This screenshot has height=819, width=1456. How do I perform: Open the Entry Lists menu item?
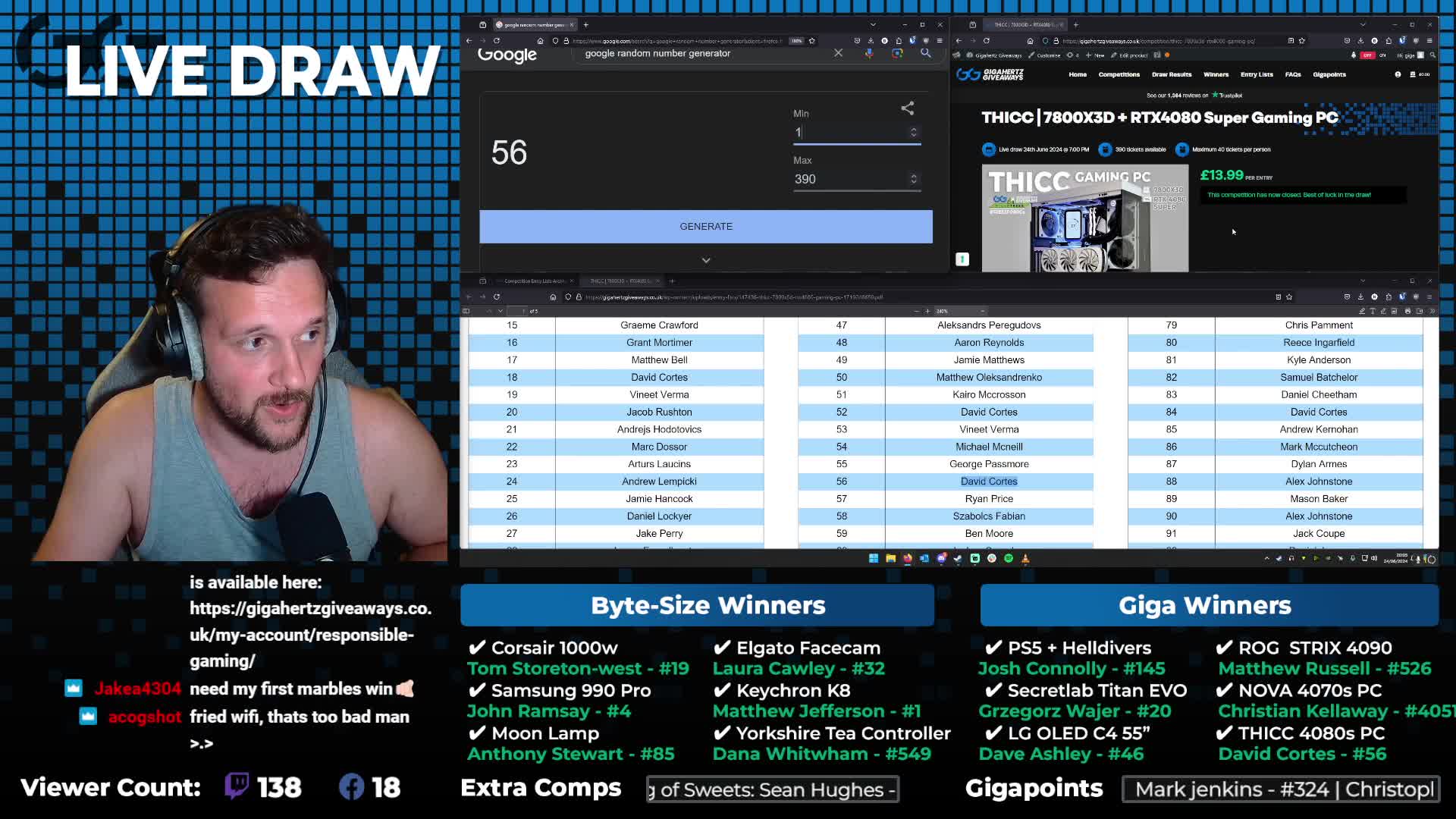pos(1257,74)
